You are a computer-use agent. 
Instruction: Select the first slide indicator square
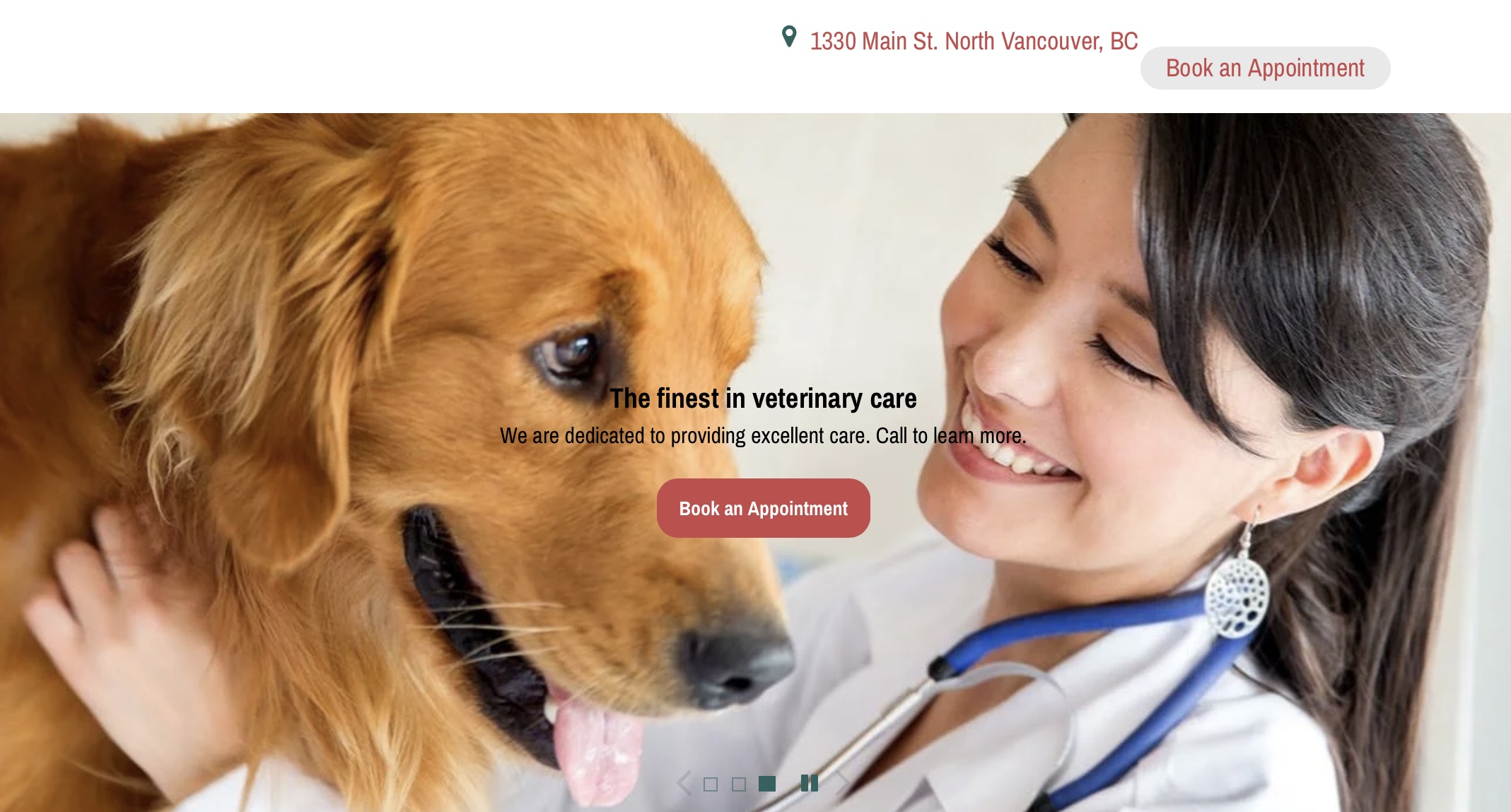(711, 784)
